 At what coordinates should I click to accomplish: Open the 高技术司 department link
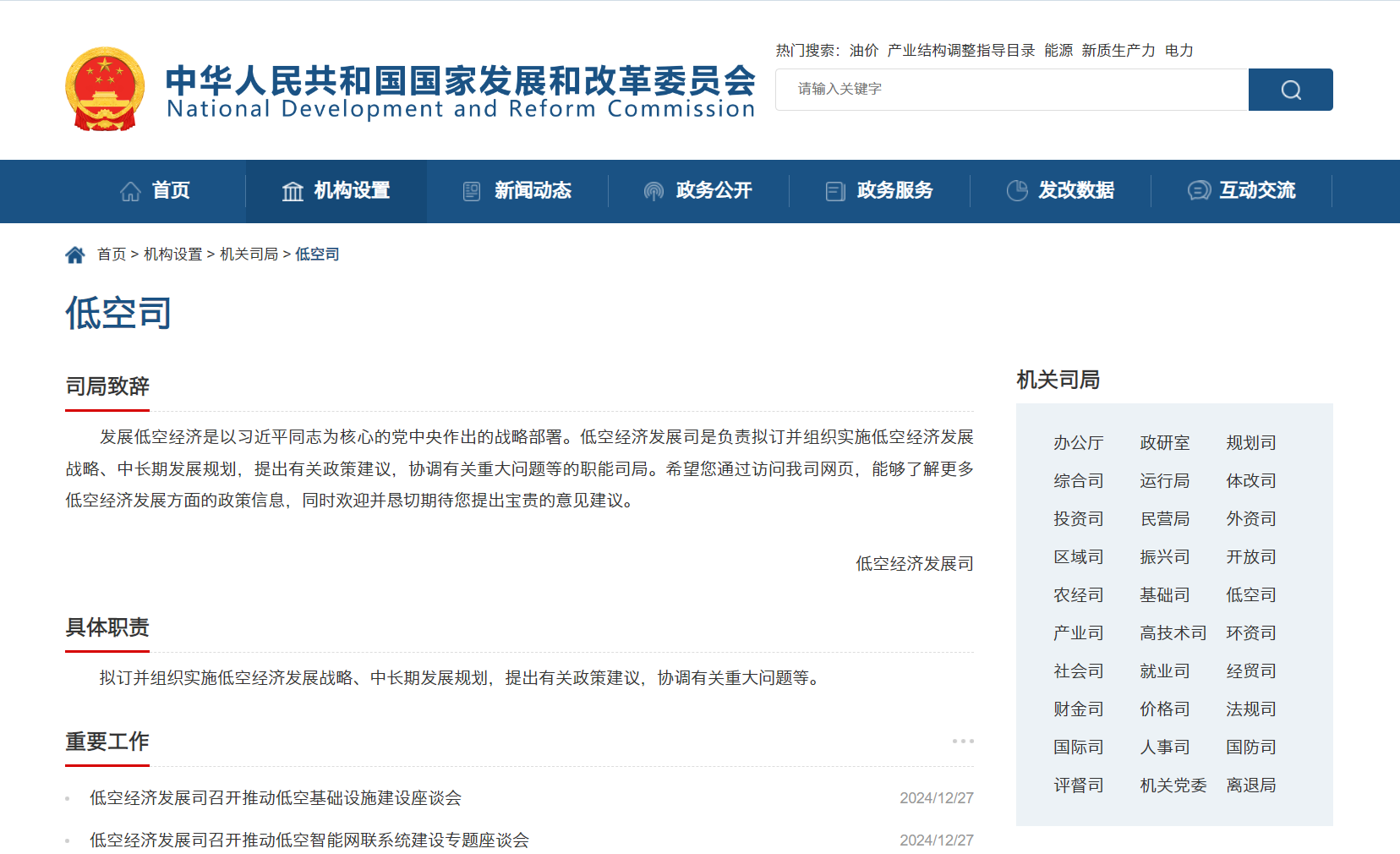coord(1173,633)
